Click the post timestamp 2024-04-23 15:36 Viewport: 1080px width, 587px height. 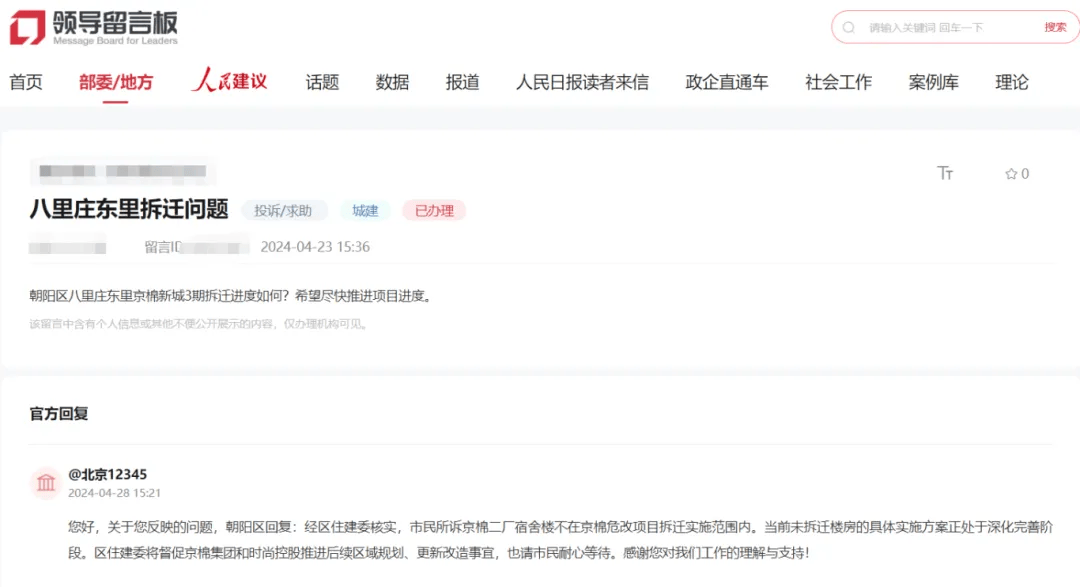315,247
